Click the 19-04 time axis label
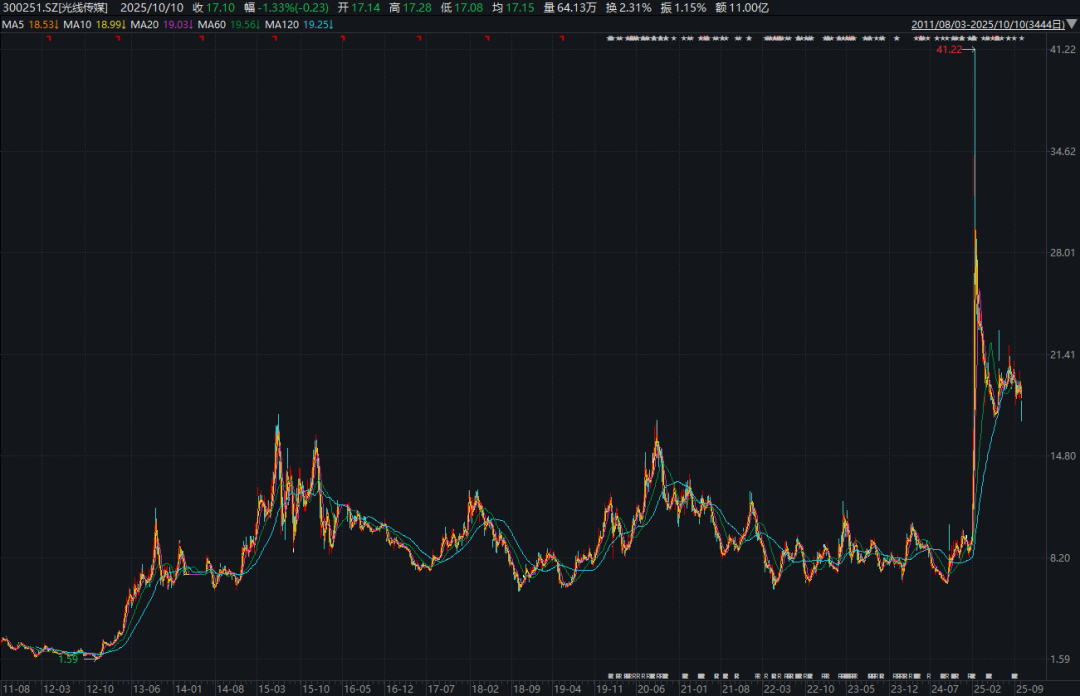This screenshot has height=696, width=1080. click(567, 689)
